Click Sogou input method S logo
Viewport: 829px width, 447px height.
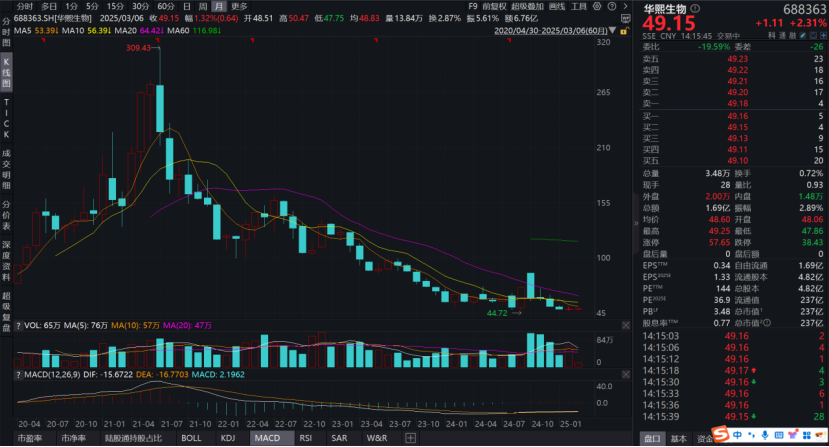tap(720, 434)
